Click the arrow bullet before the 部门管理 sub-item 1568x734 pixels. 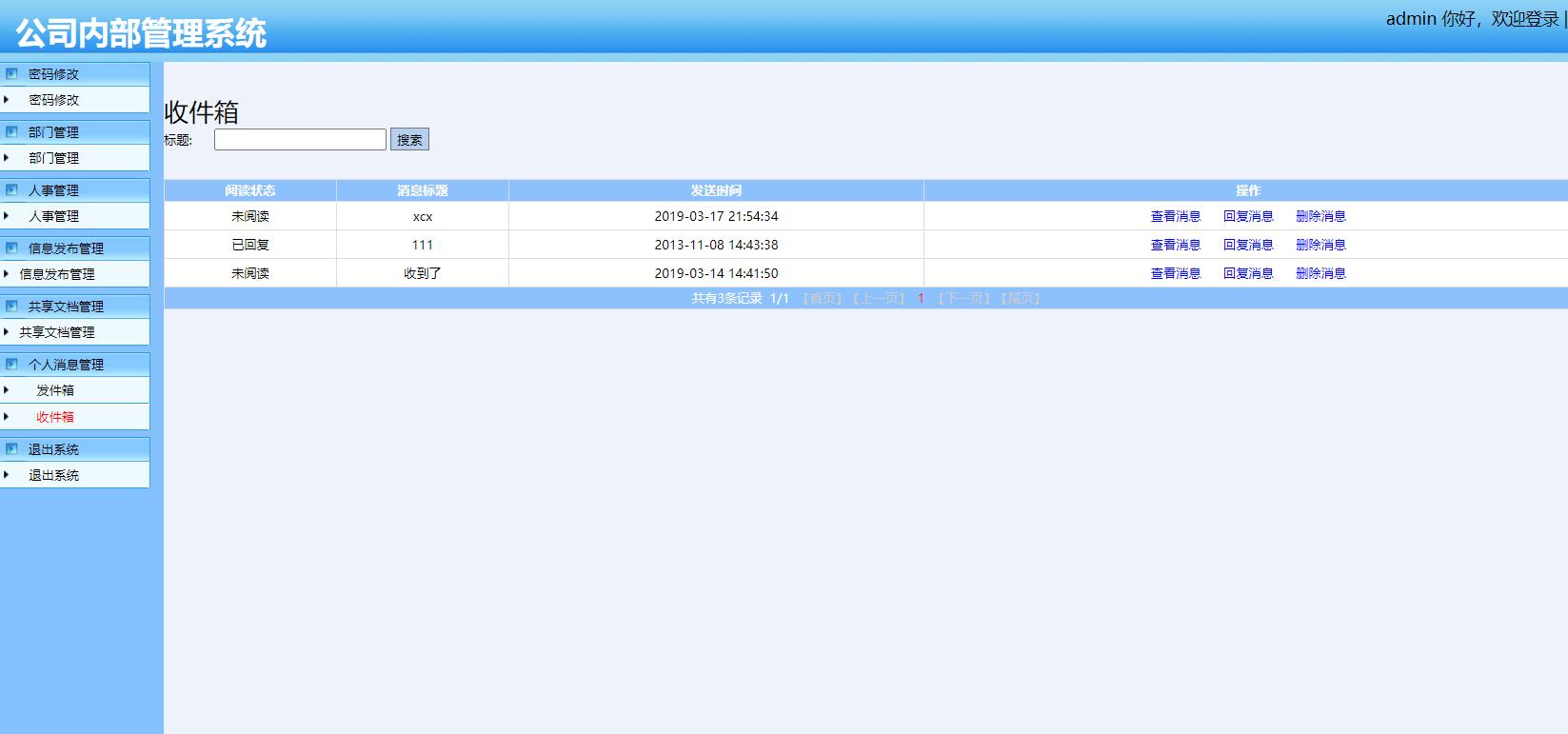tap(6, 157)
